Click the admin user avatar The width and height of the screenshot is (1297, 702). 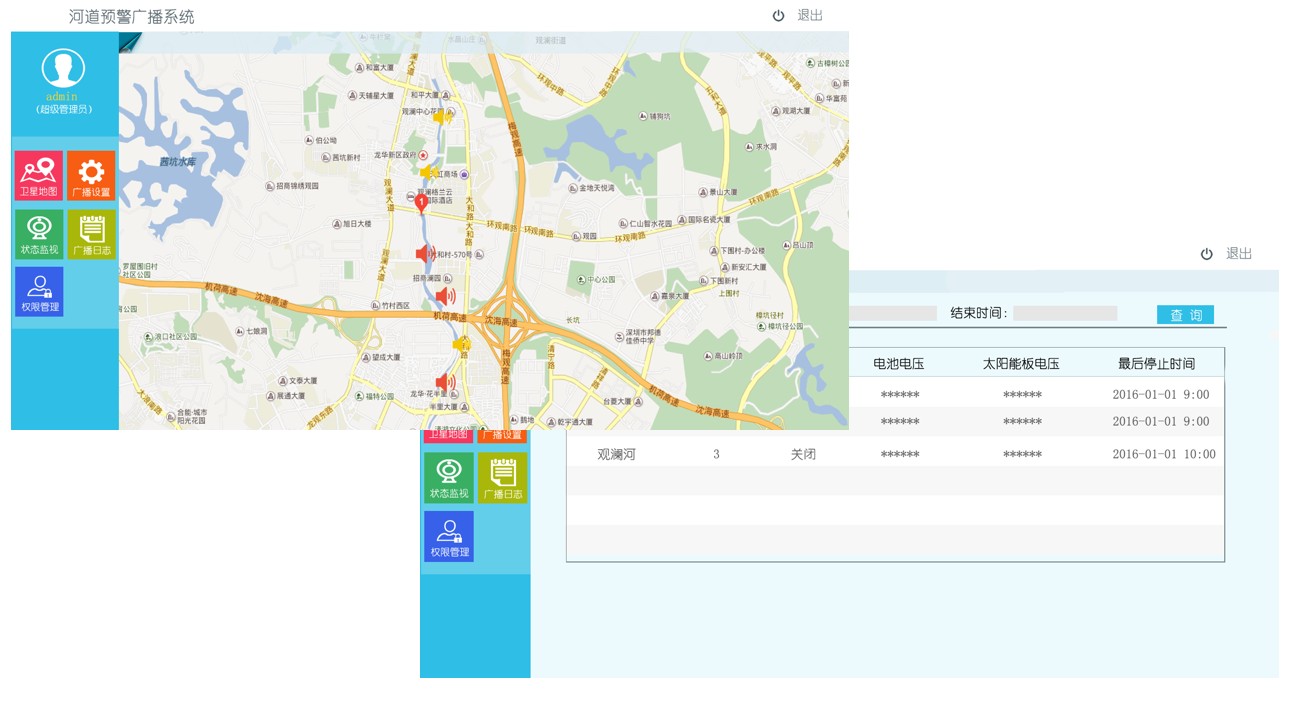[x=61, y=68]
